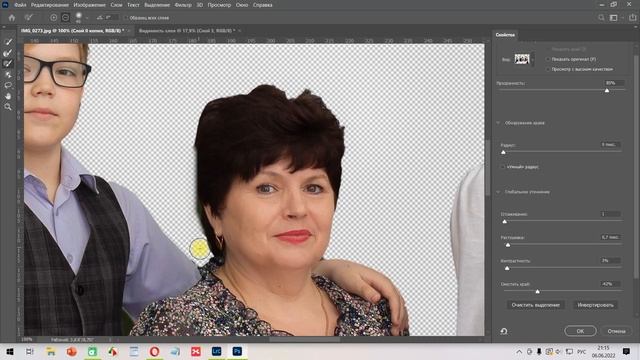Click the Photoshop taskbar icon
Screen dimensions: 640x360
coord(237,351)
